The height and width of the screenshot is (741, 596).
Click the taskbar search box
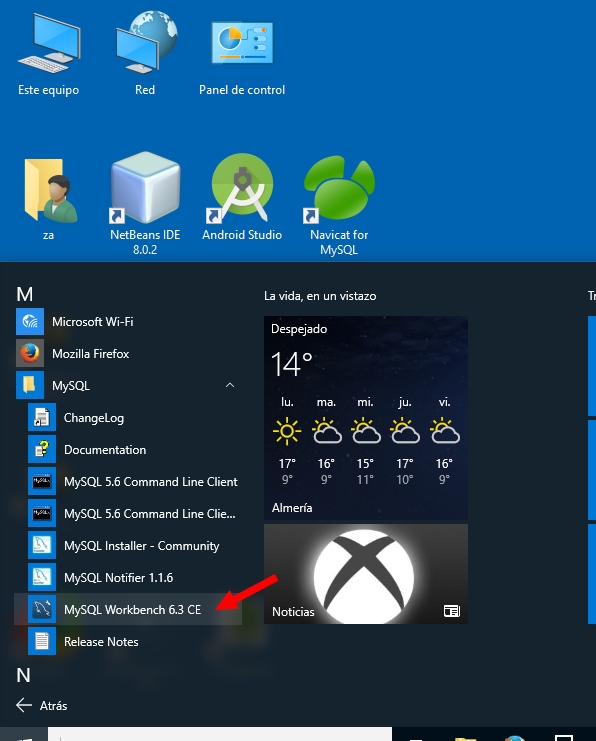coord(220,734)
